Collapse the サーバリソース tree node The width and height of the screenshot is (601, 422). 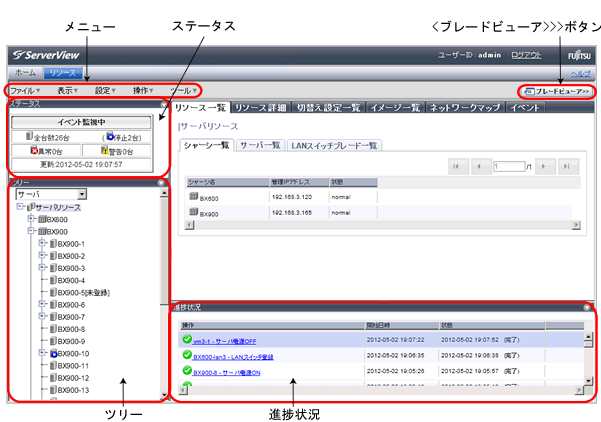(x=20, y=207)
